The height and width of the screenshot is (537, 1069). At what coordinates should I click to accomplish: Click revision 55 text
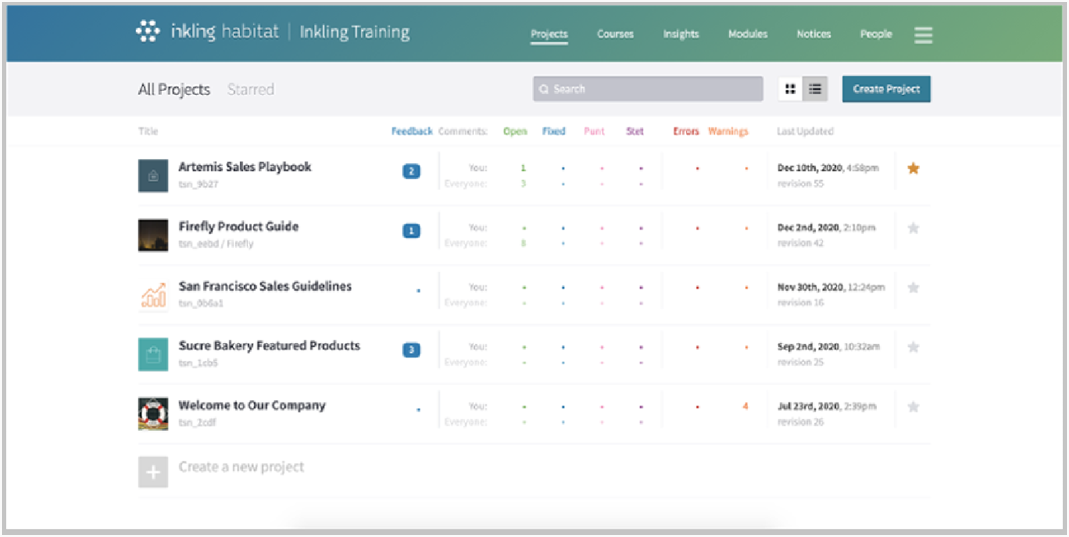(x=800, y=183)
